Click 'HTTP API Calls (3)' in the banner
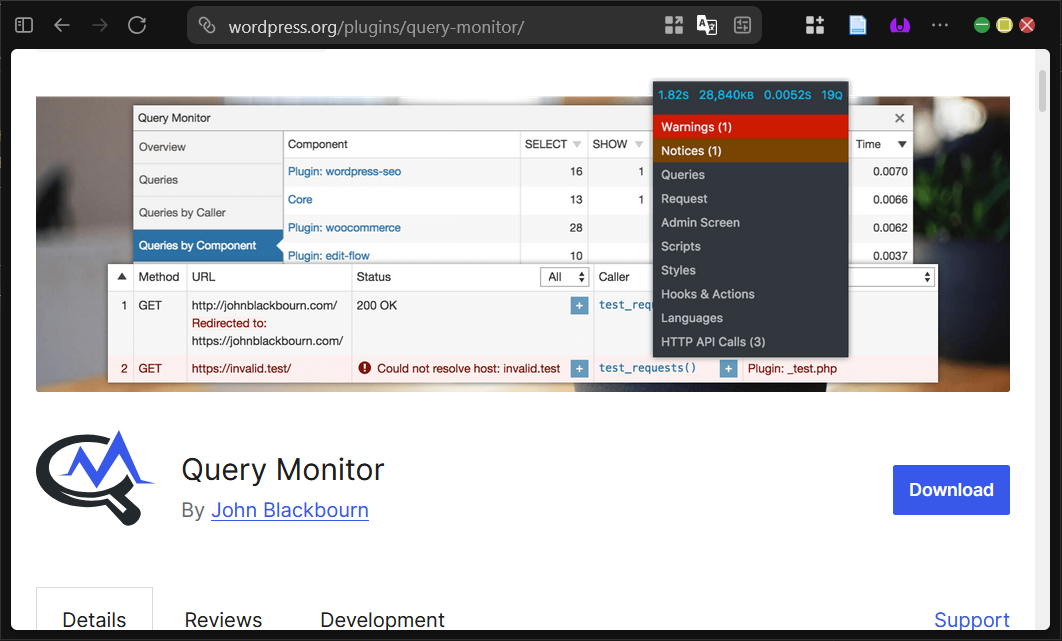This screenshot has width=1062, height=641. (713, 342)
